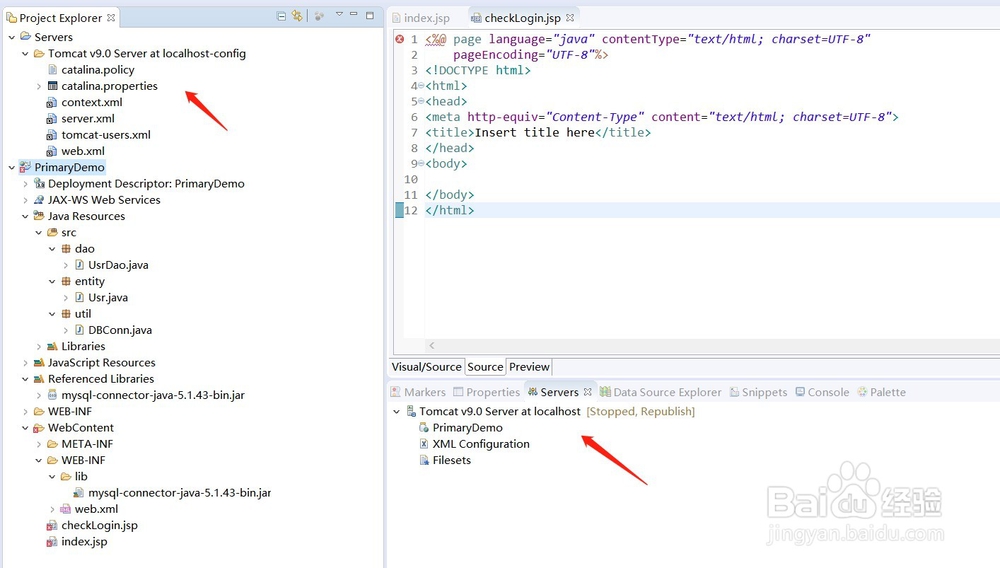
Task: Click the util package icon
Action: click(x=66, y=314)
